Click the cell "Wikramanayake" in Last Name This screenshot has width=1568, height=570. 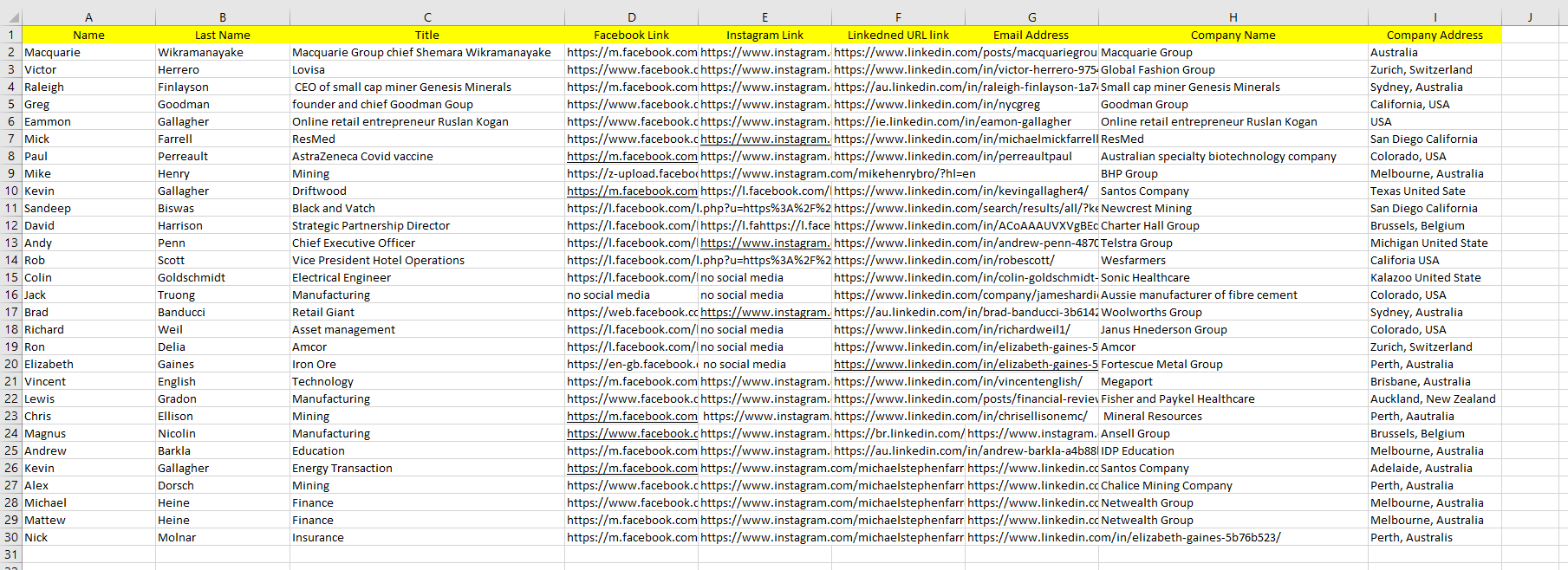tap(223, 52)
